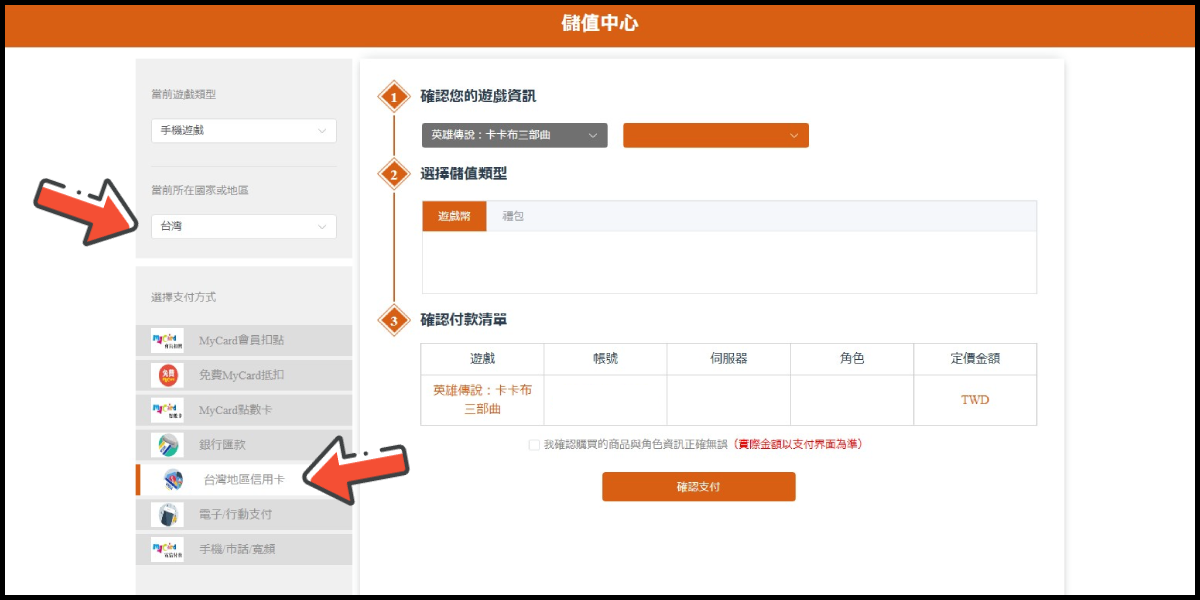Click the 當前所在國家或地區 label
Image resolution: width=1200 pixels, height=600 pixels.
coord(200,189)
